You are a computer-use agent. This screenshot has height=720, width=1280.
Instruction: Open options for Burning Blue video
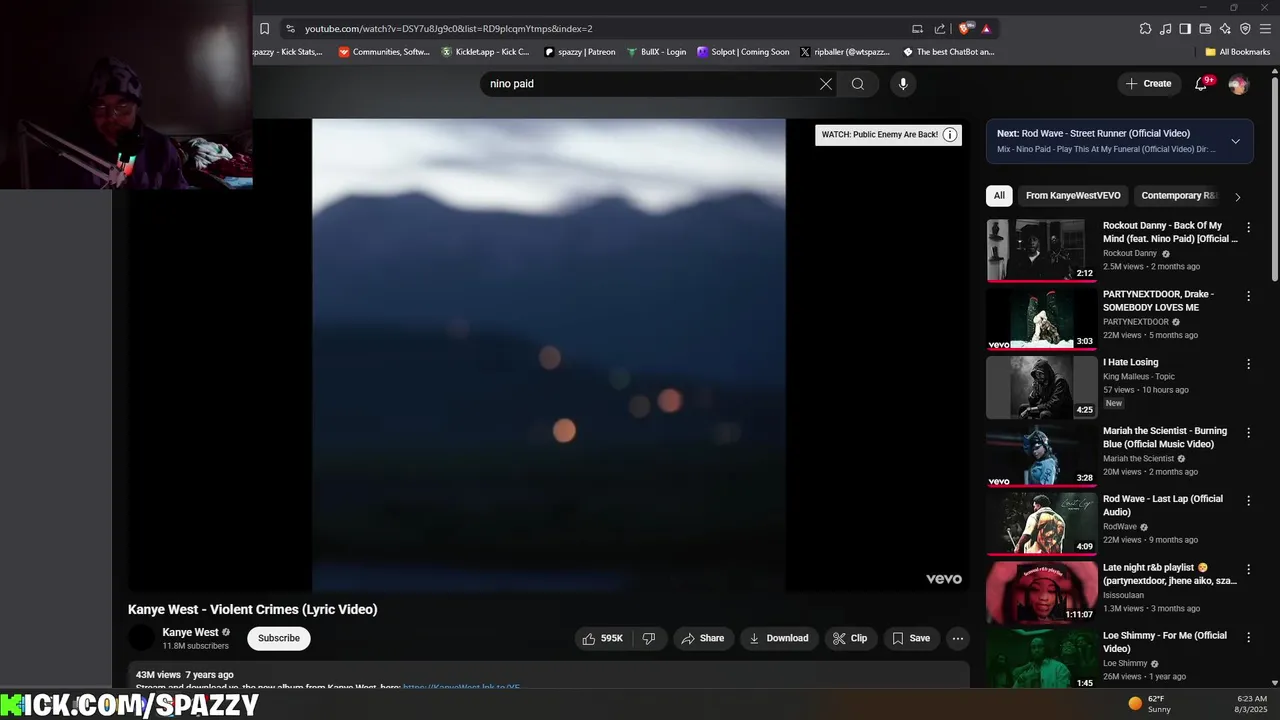pos(1248,433)
